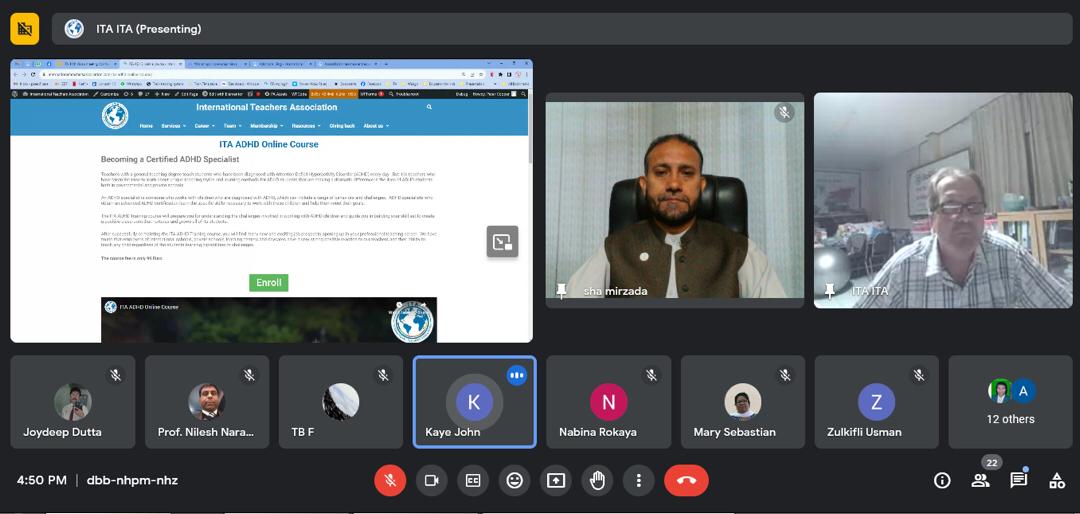Select the TB F participant tile
The image size is (1080, 514).
tap(341, 402)
